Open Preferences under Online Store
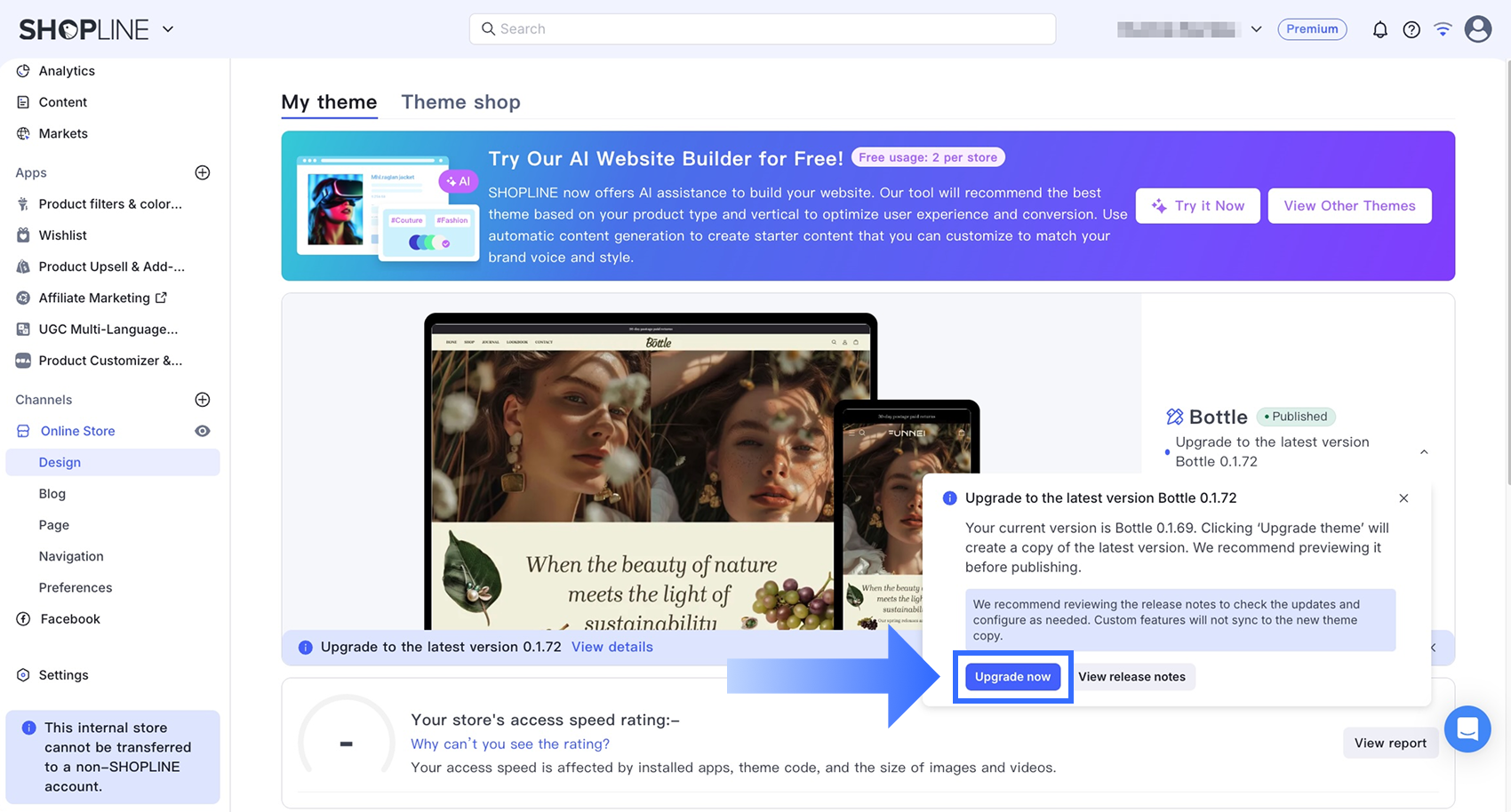This screenshot has height=812, width=1511. click(x=76, y=587)
